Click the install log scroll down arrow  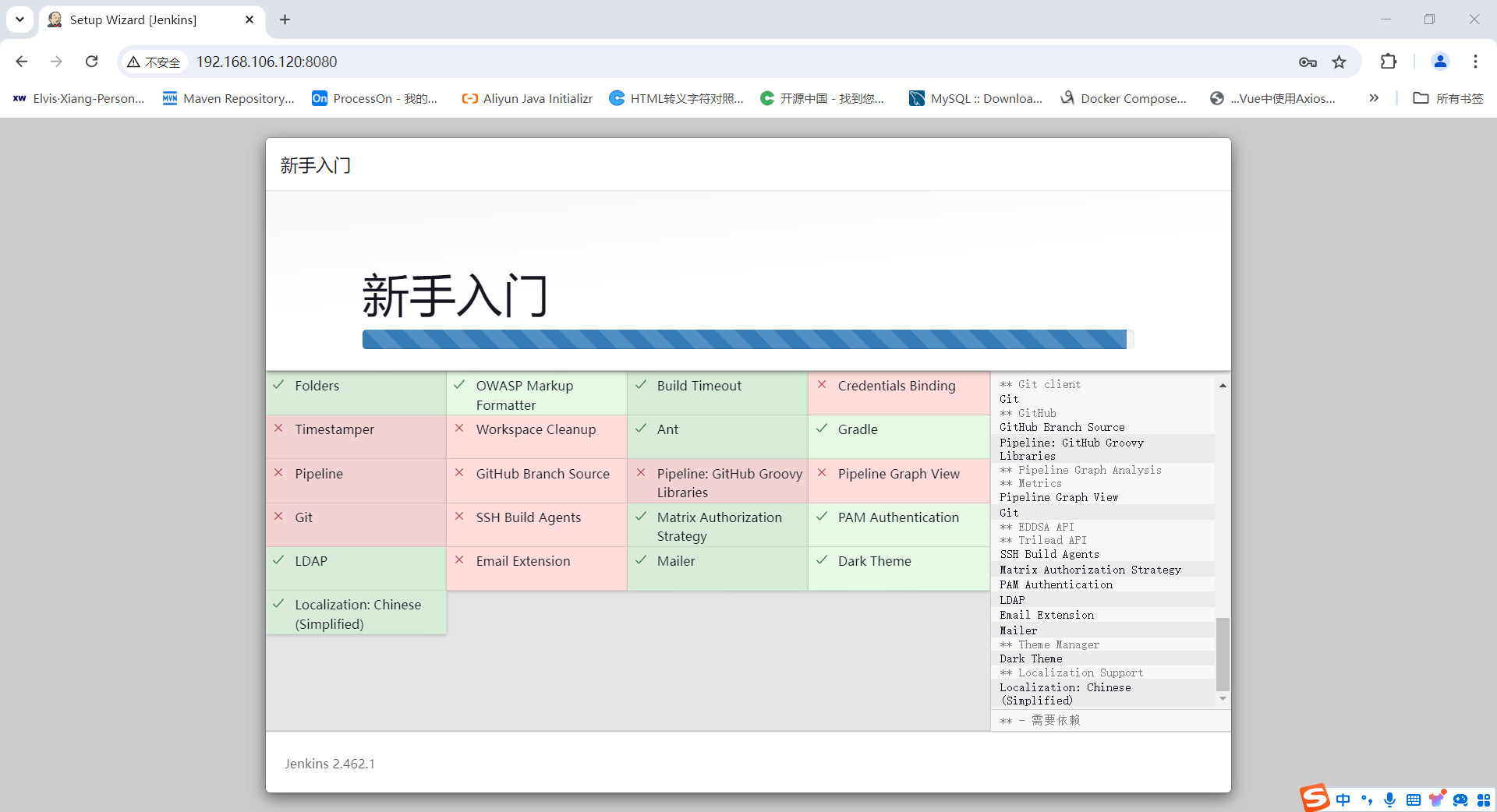[1223, 699]
